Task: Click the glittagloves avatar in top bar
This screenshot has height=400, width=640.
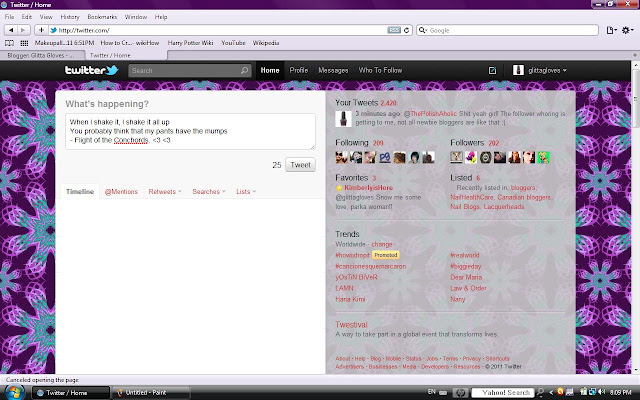Action: (x=518, y=70)
